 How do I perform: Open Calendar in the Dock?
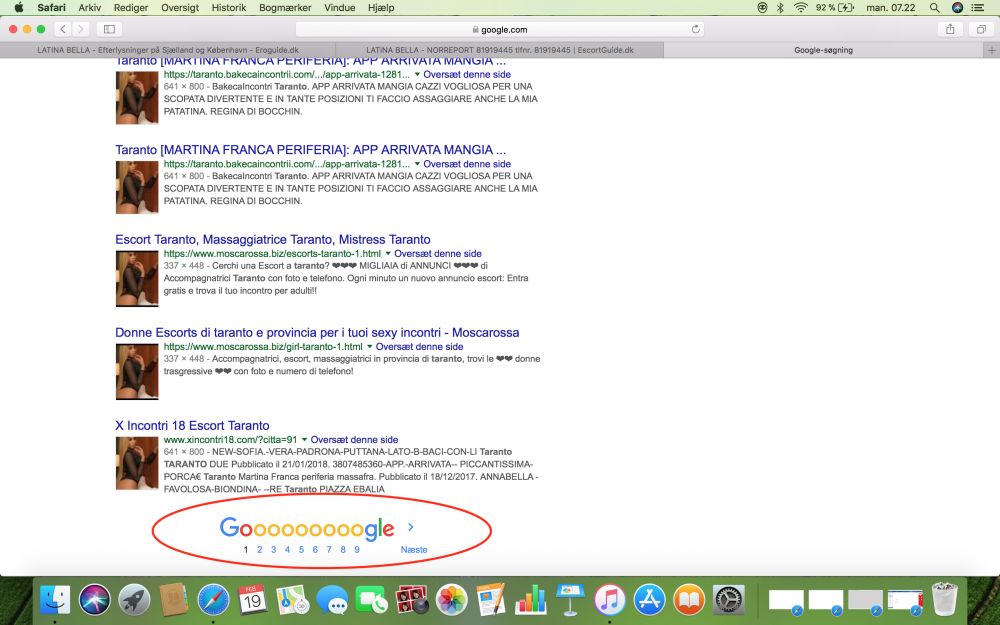click(253, 600)
